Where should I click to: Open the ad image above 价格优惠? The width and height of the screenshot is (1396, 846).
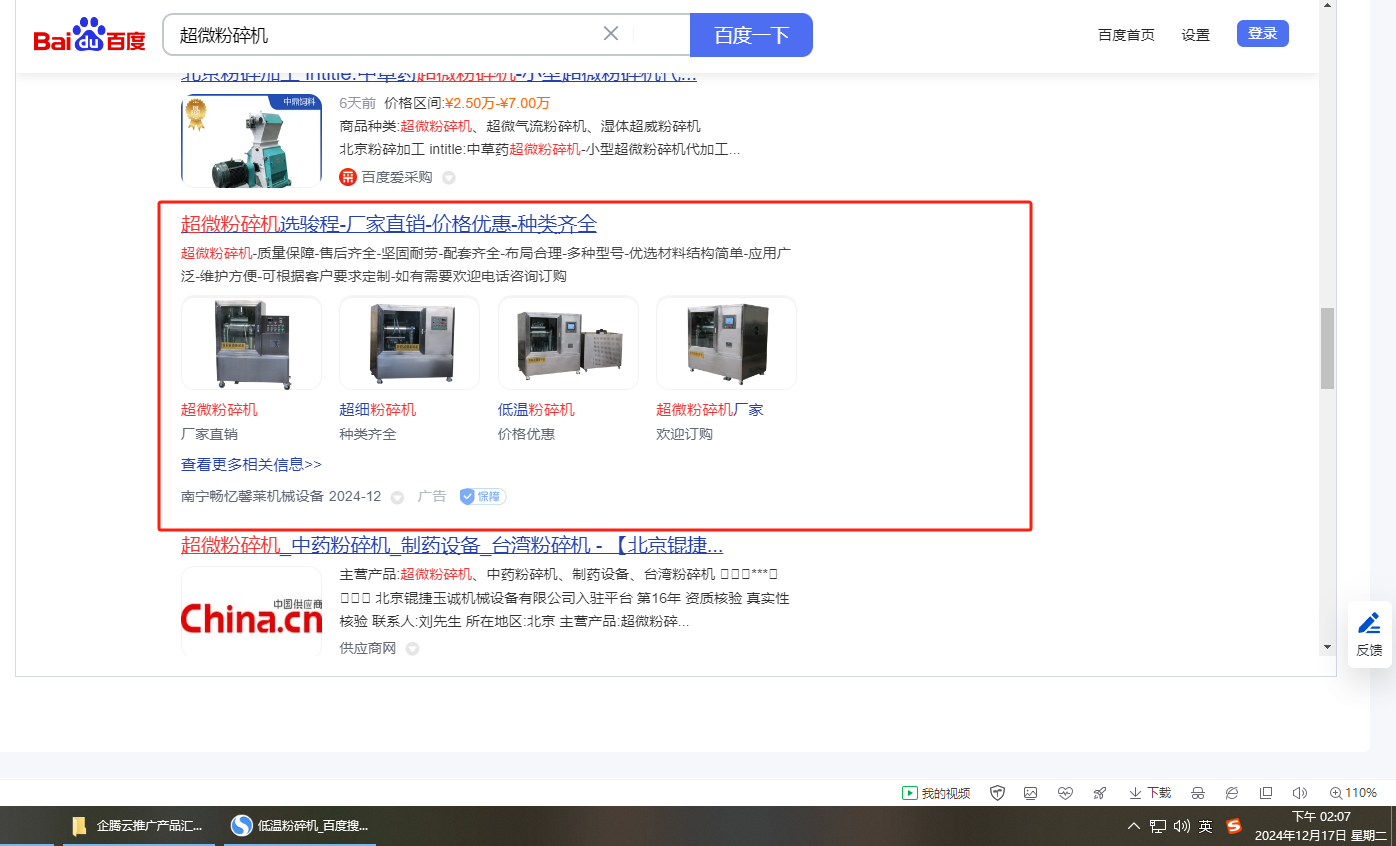coord(568,343)
